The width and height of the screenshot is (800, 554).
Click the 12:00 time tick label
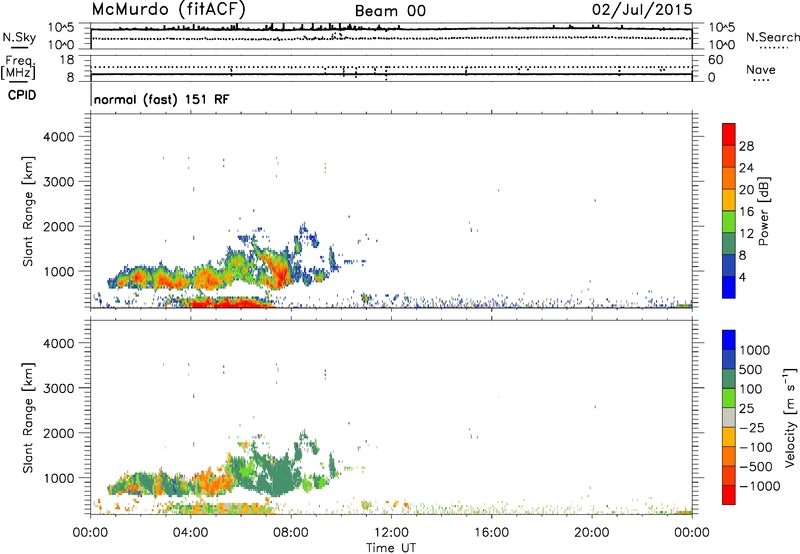pyautogui.click(x=391, y=533)
